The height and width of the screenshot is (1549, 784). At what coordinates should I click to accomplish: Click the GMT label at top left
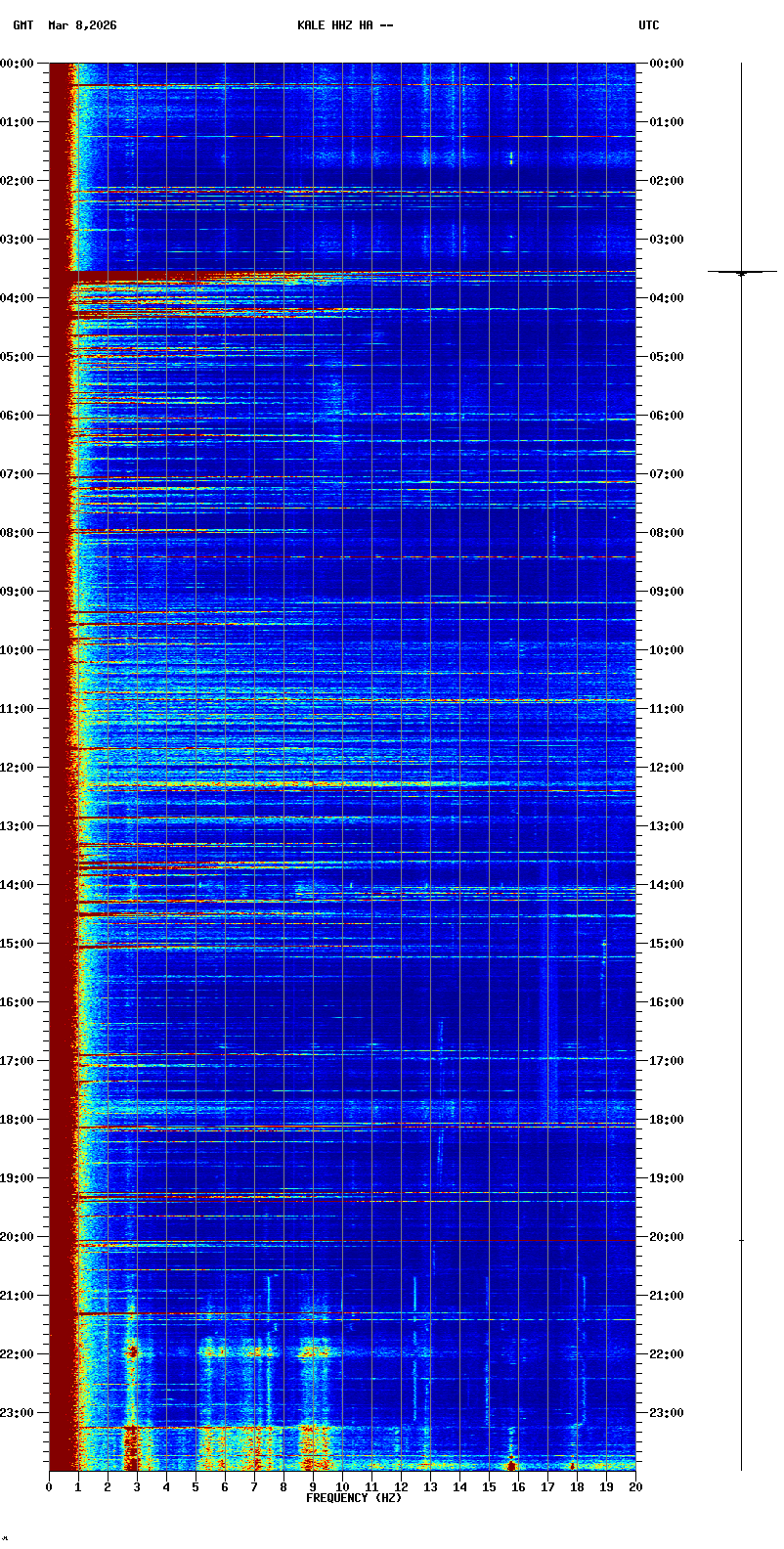[22, 25]
